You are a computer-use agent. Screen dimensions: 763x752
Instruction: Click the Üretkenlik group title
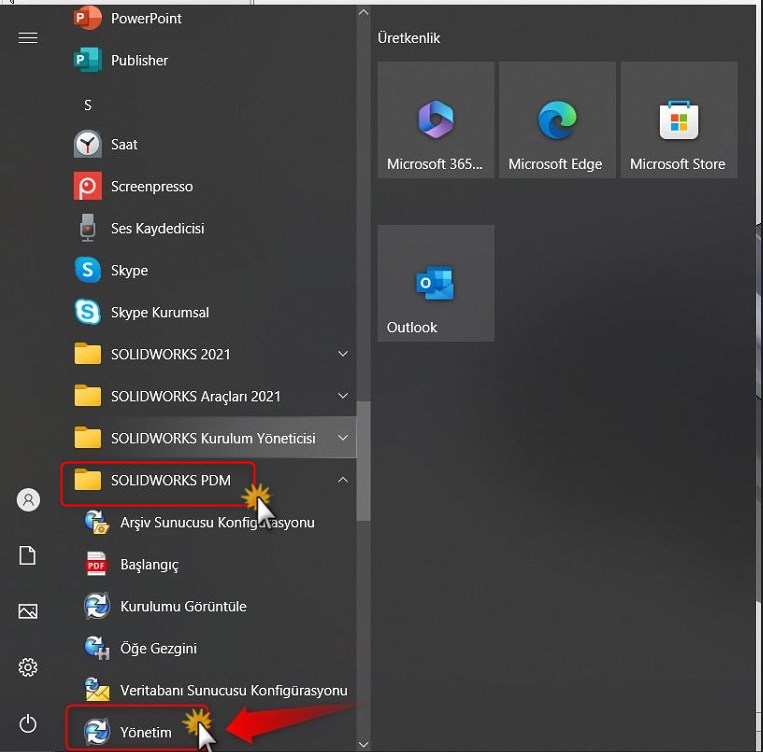click(409, 38)
